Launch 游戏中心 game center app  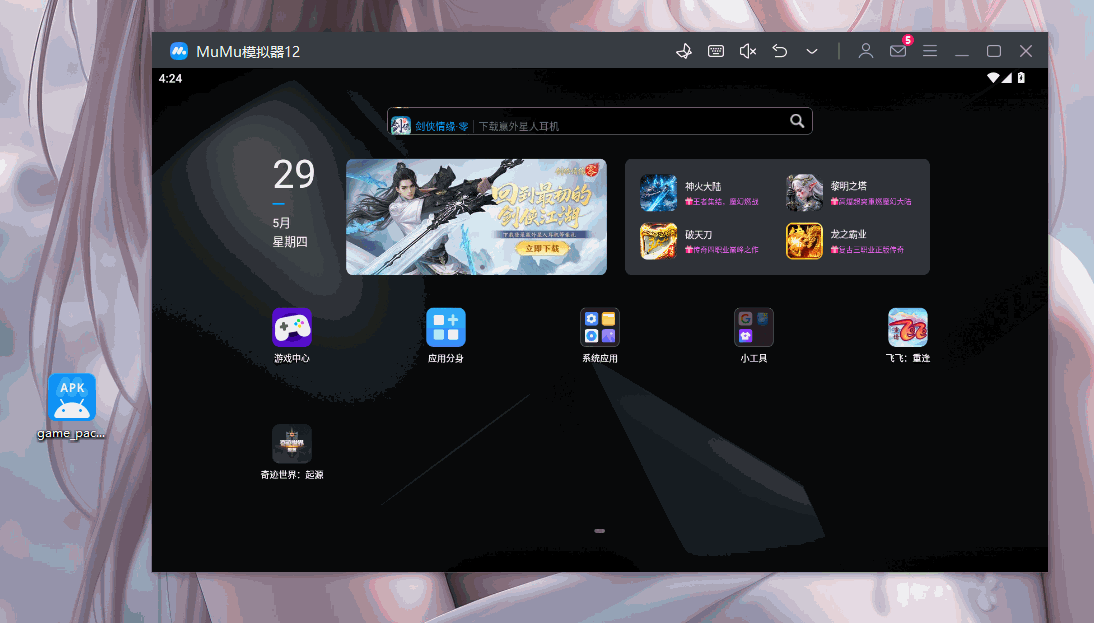tap(292, 327)
